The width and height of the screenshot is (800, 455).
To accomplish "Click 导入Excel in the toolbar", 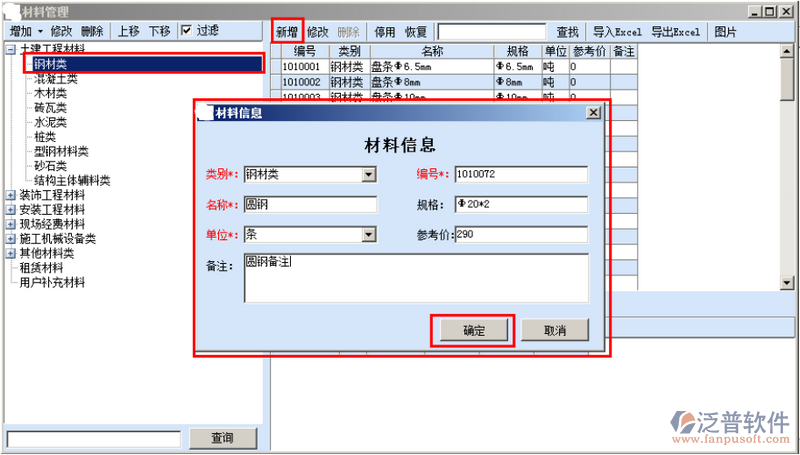I will (617, 32).
